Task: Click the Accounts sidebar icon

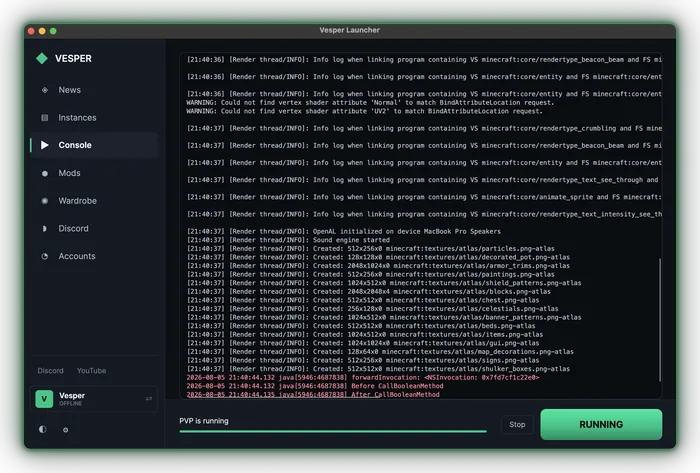Action: pos(45,256)
